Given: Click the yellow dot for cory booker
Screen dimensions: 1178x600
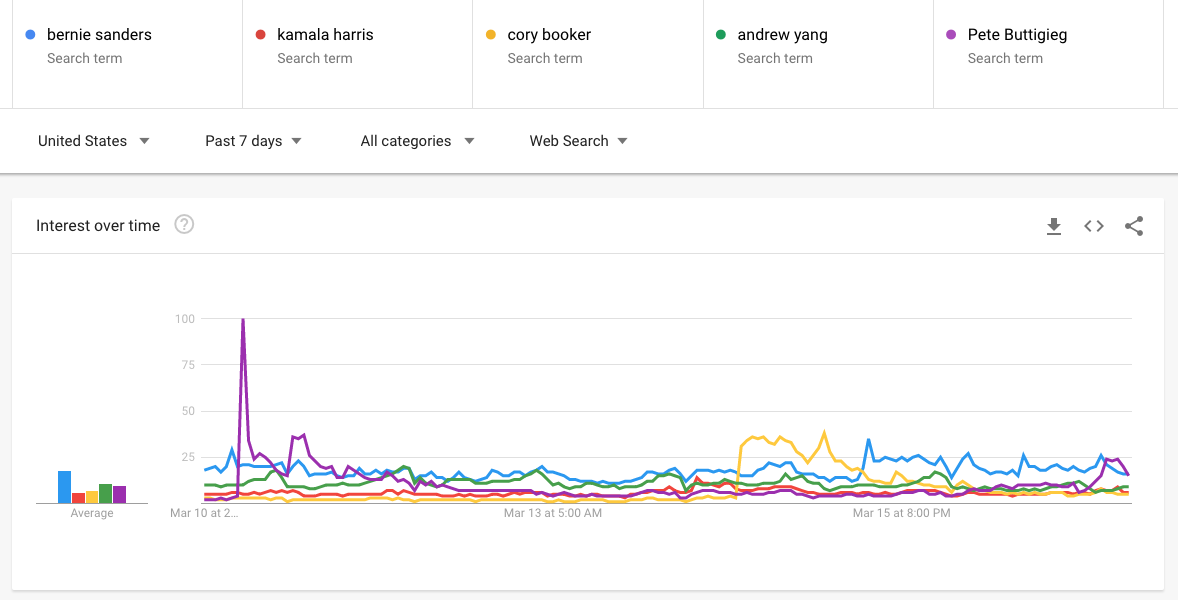Looking at the screenshot, I should 491,35.
